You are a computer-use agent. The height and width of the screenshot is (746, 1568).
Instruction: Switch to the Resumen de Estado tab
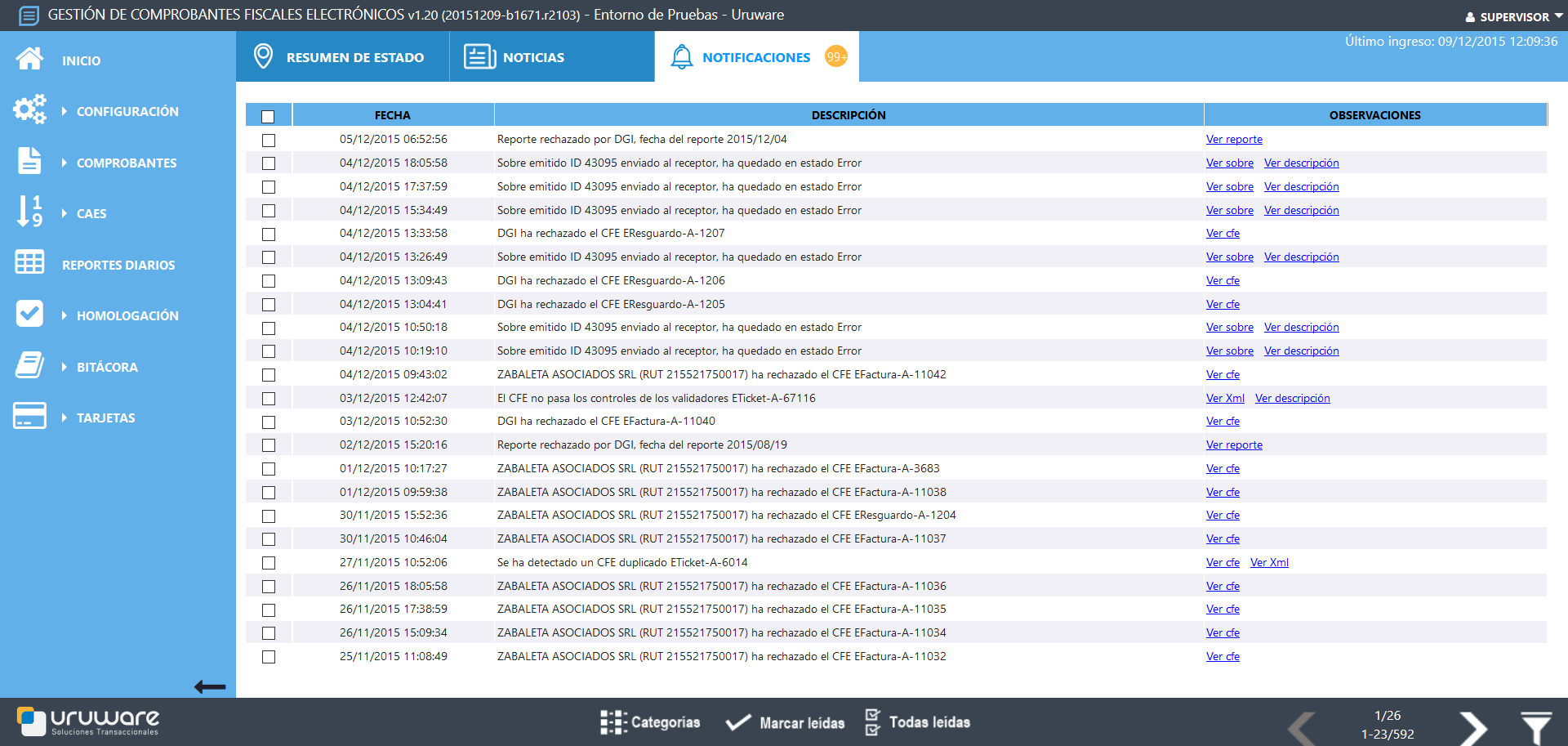tap(342, 57)
